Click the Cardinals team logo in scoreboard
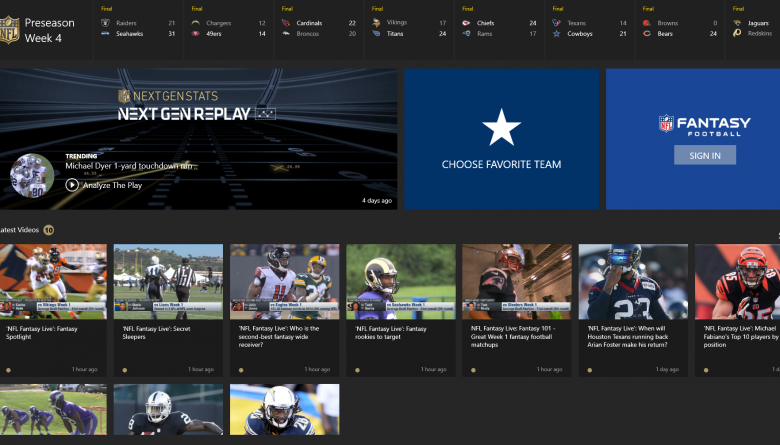The height and width of the screenshot is (445, 780). point(286,23)
